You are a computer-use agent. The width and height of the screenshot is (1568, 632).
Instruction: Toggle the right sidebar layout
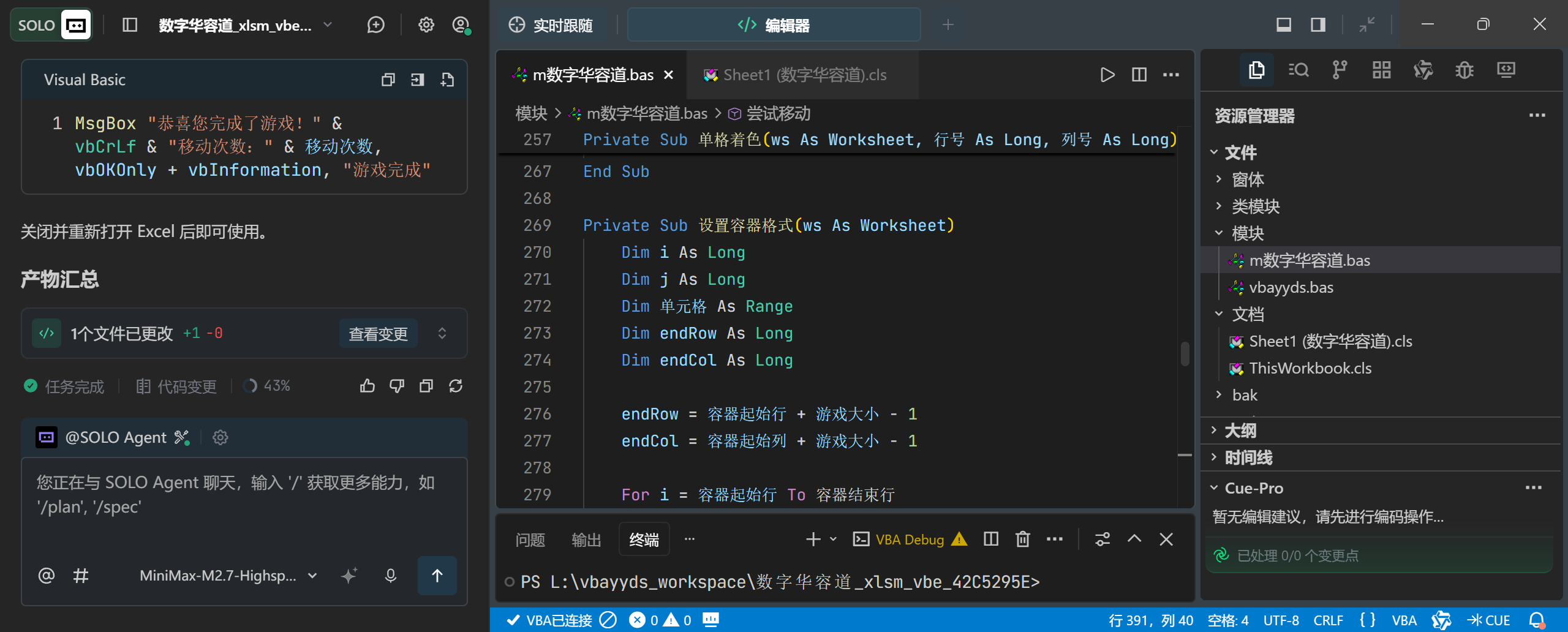1318,24
